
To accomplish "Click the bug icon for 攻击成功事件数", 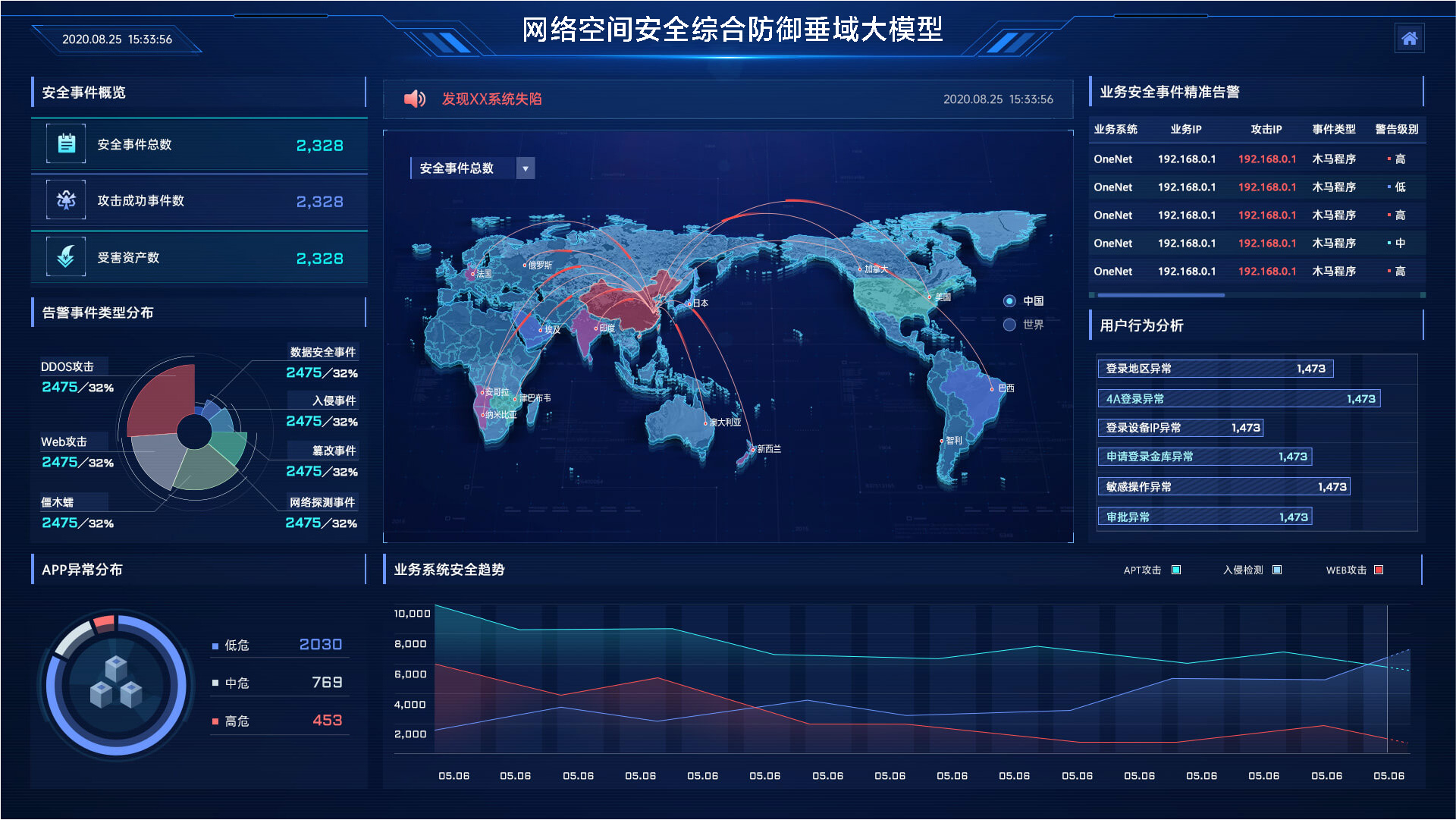I will [66, 200].
